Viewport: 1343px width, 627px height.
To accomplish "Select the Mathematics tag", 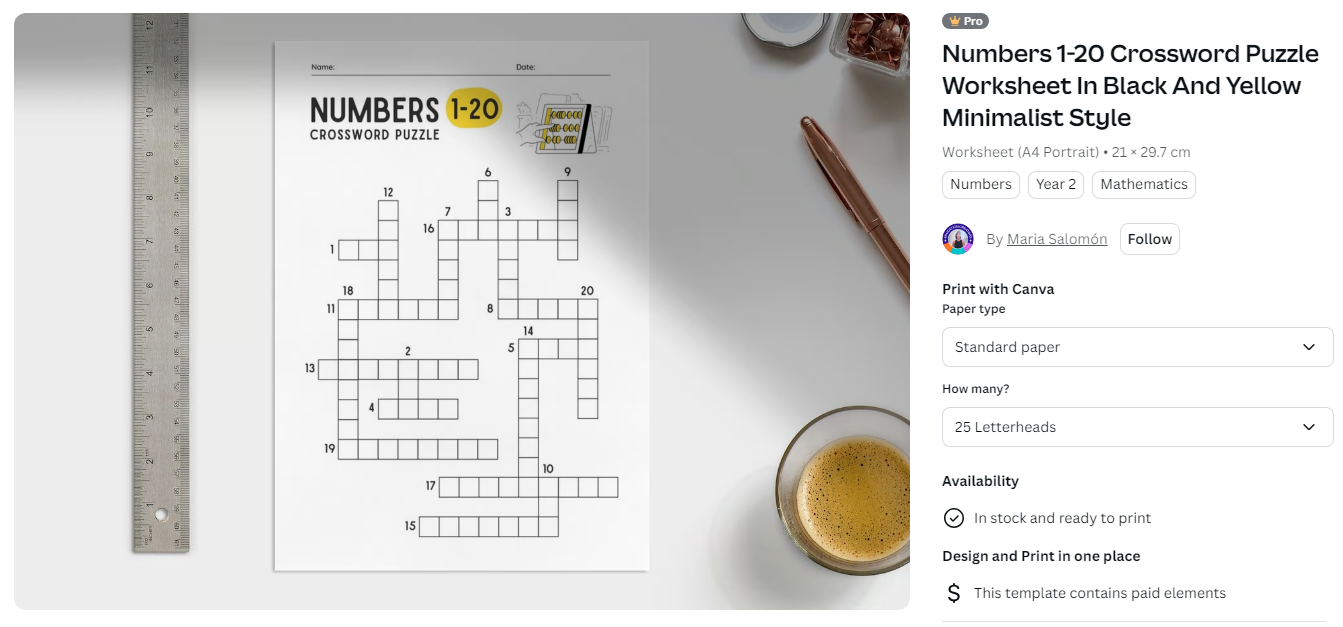I will pos(1143,184).
